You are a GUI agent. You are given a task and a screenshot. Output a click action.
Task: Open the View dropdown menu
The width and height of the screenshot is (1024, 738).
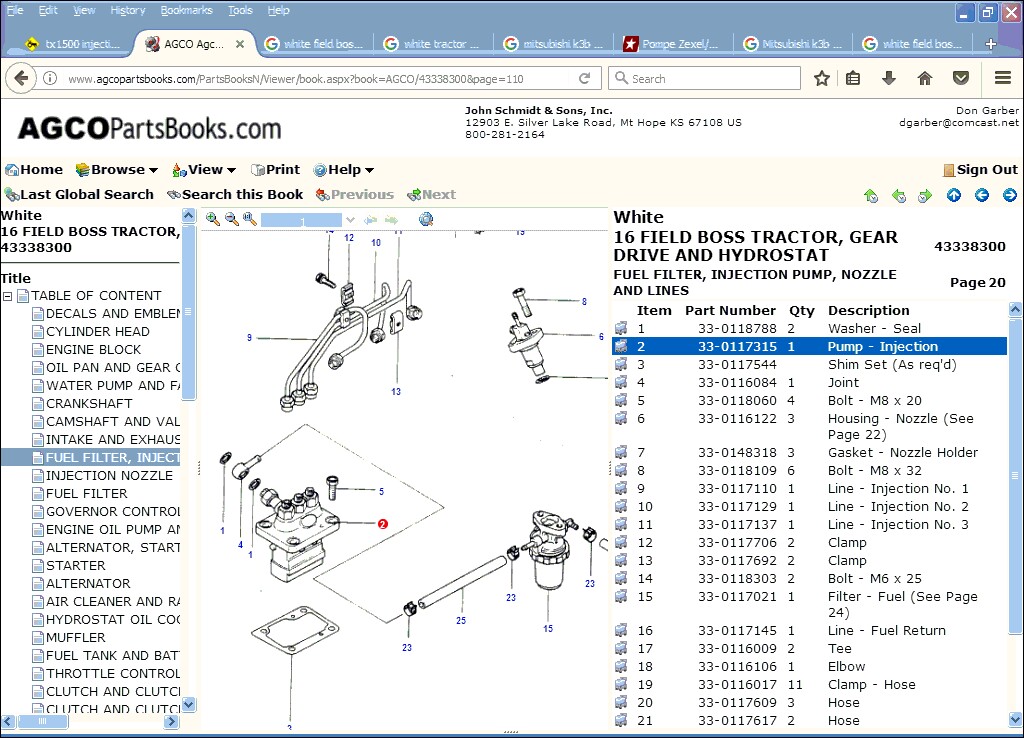[x=204, y=170]
